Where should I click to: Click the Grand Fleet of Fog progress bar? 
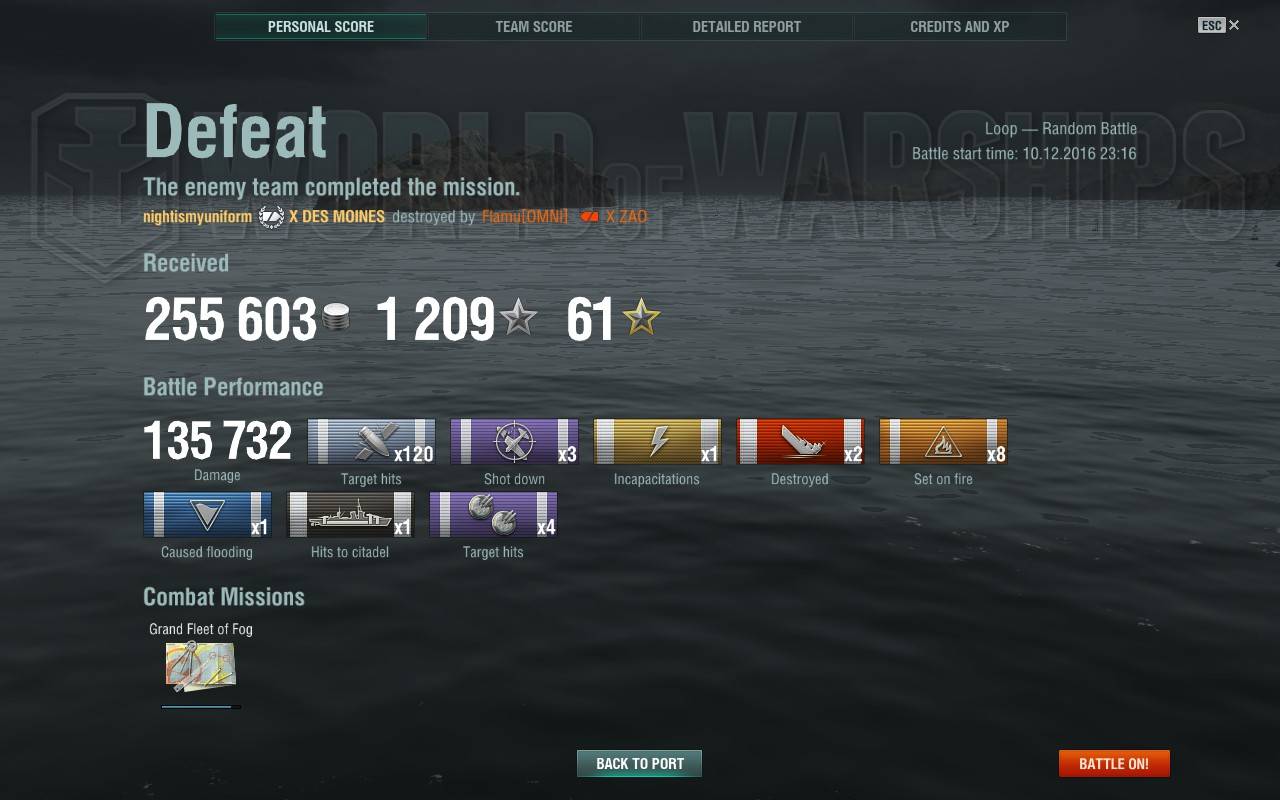201,707
